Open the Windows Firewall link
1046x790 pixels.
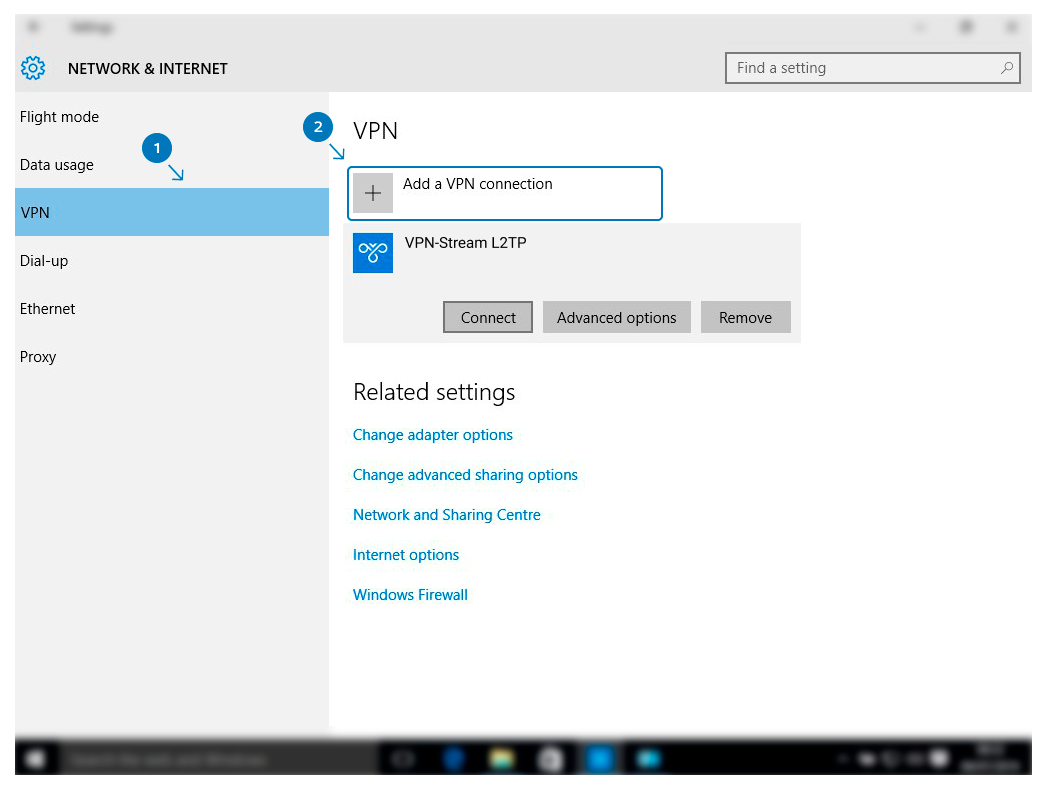point(410,595)
